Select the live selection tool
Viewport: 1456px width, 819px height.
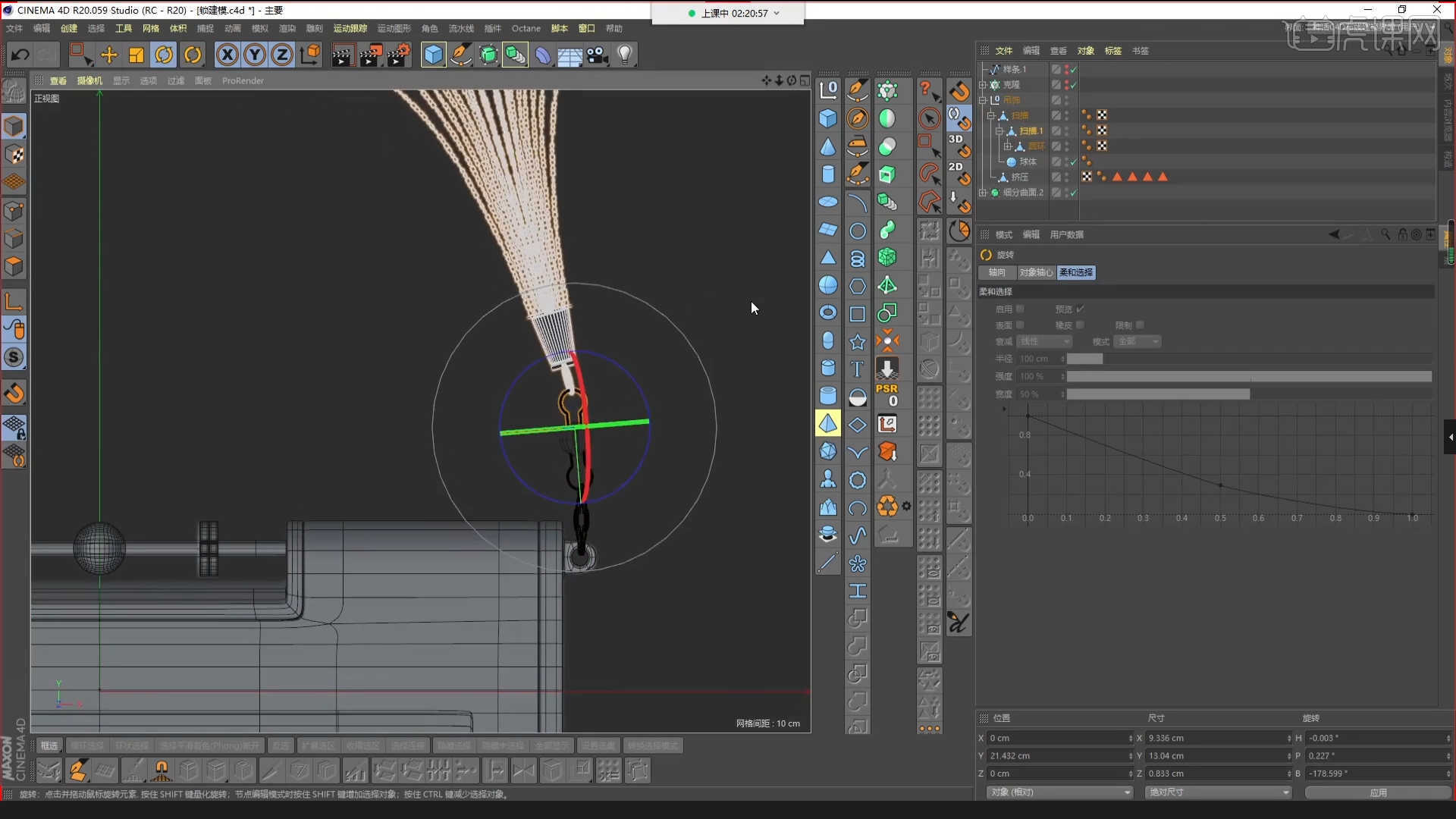(x=80, y=55)
